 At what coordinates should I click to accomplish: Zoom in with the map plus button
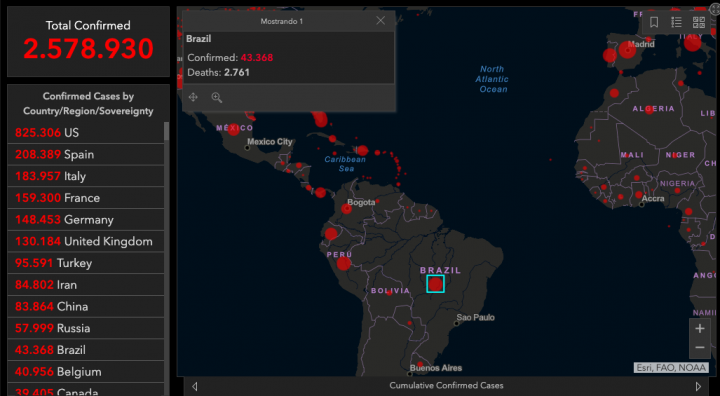[700, 328]
